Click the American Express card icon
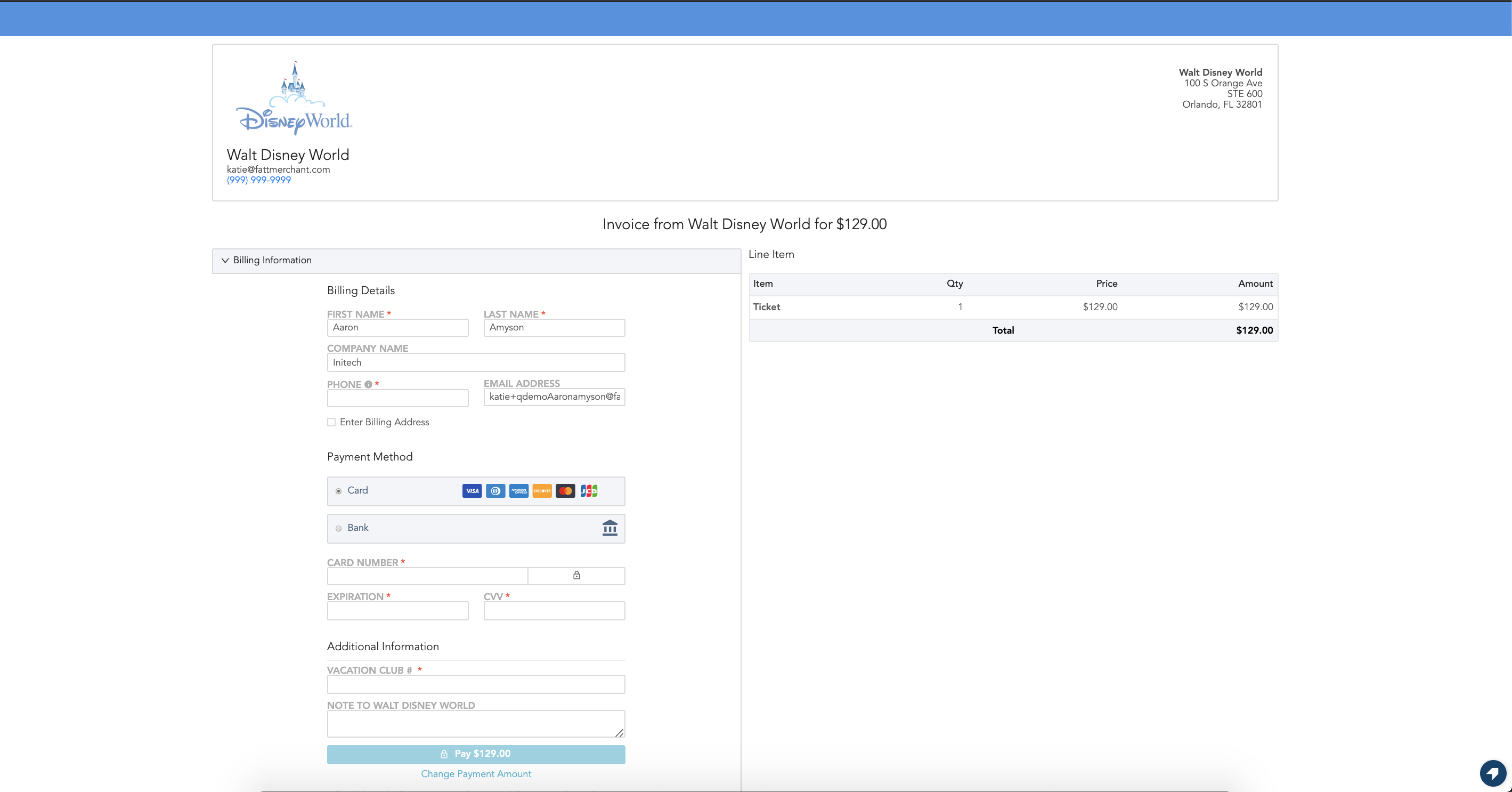 [519, 491]
